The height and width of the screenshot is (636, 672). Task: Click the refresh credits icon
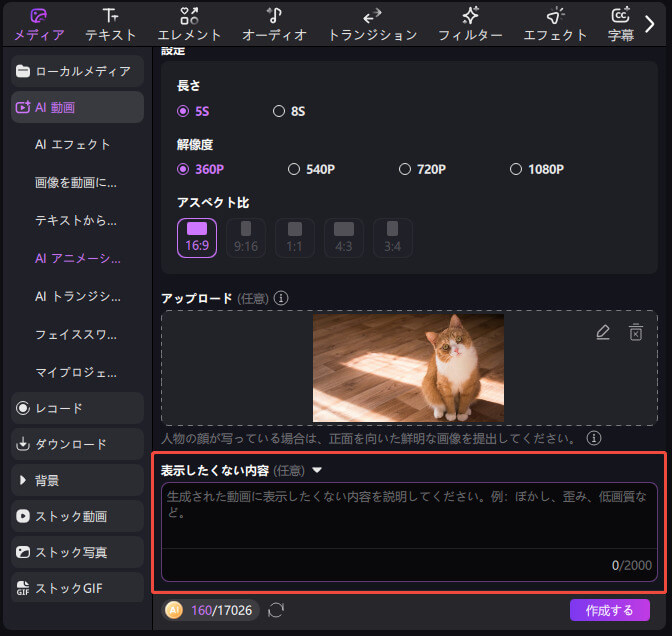coord(277,609)
